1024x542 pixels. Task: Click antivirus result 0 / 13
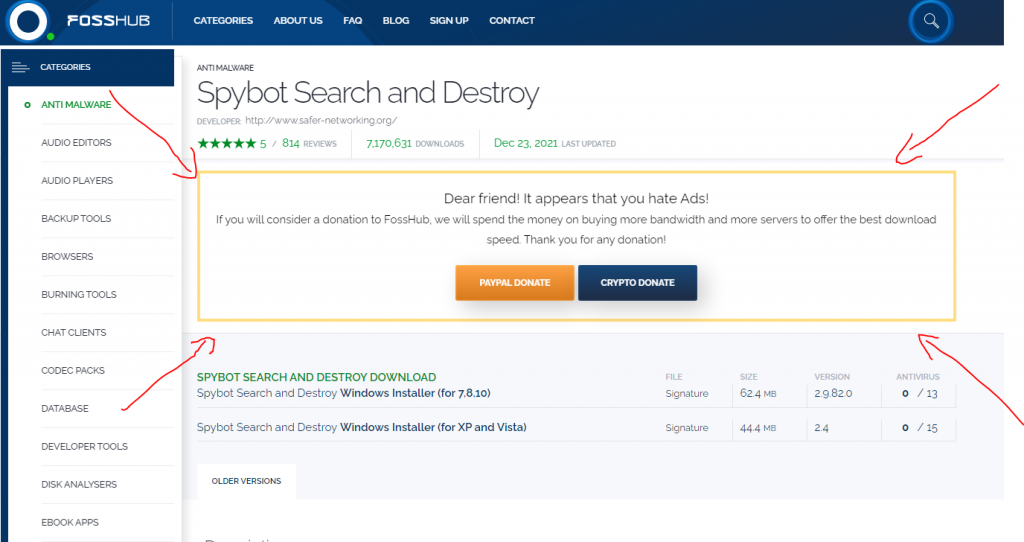coord(920,394)
